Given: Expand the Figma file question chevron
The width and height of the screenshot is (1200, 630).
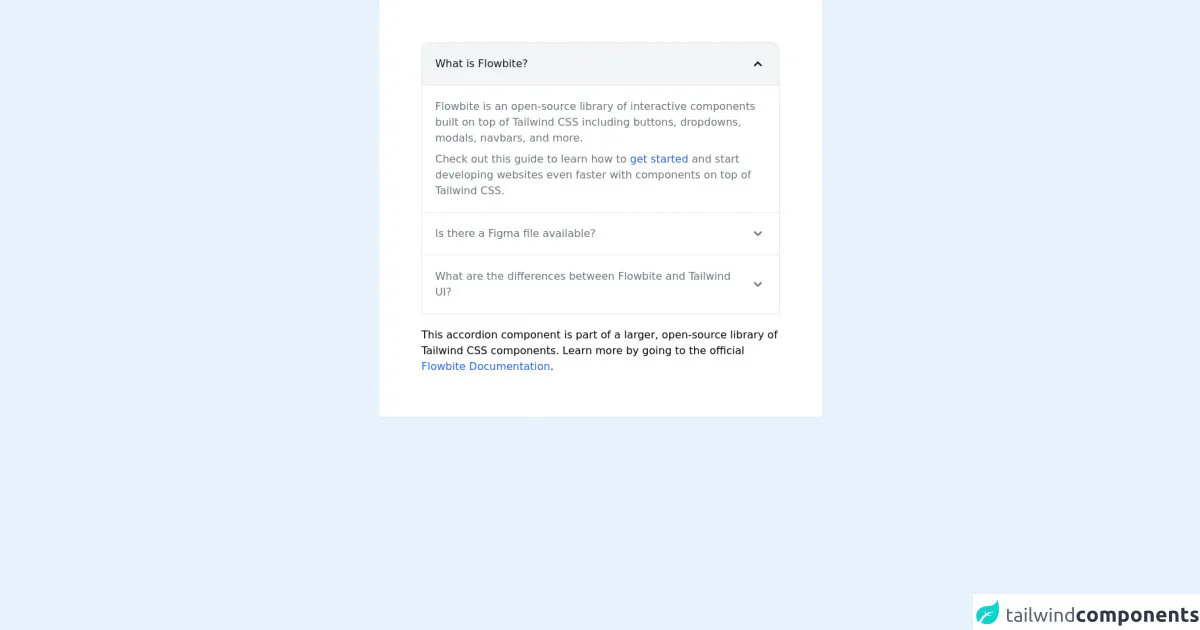Looking at the screenshot, I should coord(757,234).
